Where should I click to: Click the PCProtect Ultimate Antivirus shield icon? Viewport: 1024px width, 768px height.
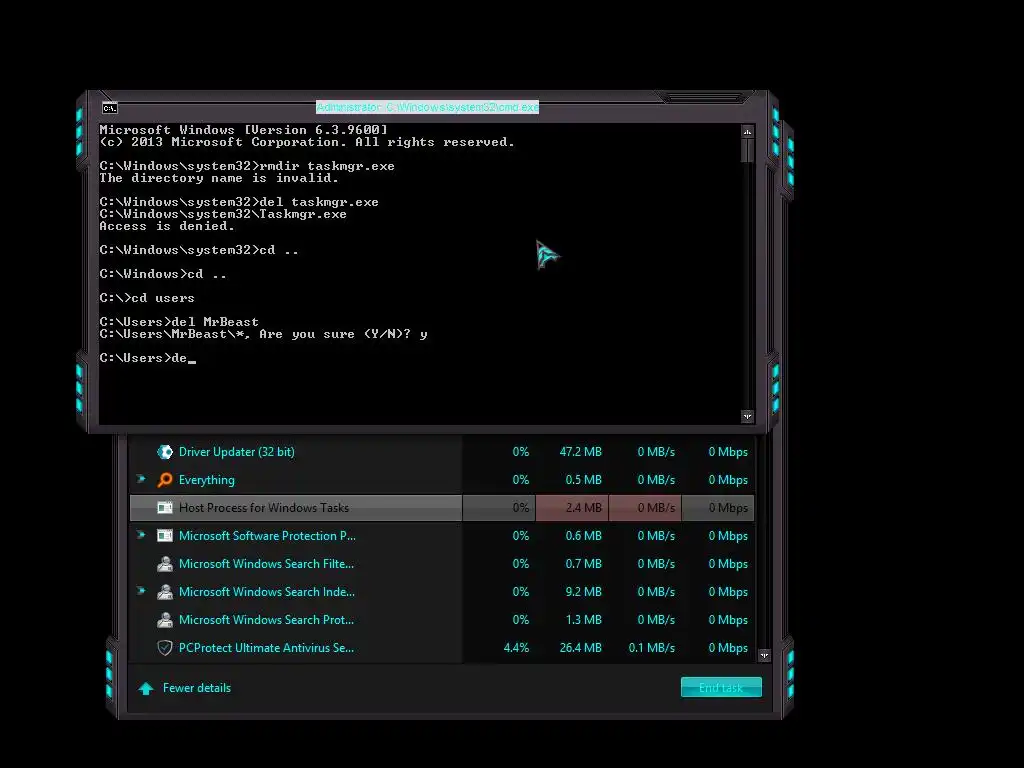[165, 648]
